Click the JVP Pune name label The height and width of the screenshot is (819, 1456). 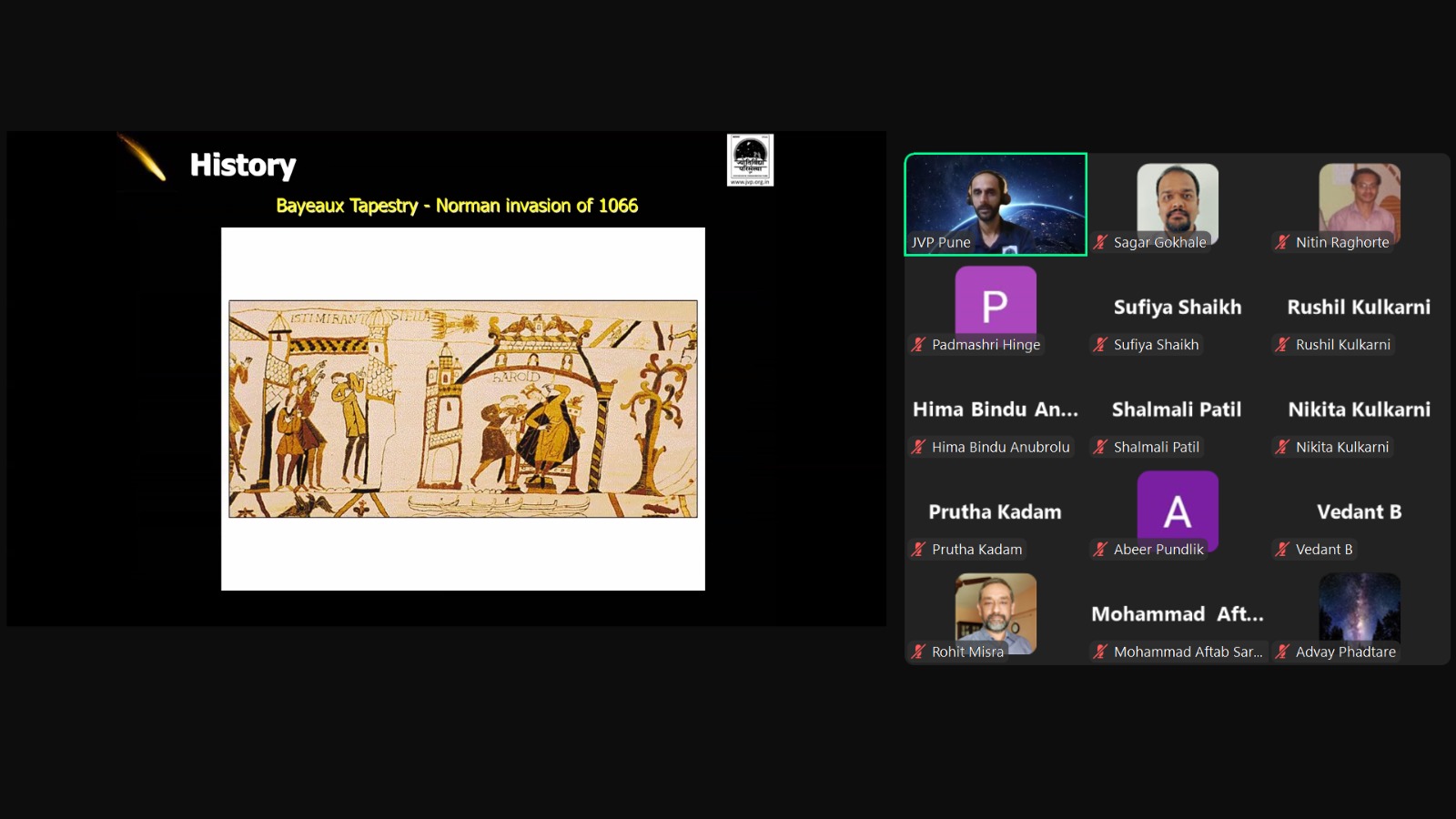click(x=941, y=242)
